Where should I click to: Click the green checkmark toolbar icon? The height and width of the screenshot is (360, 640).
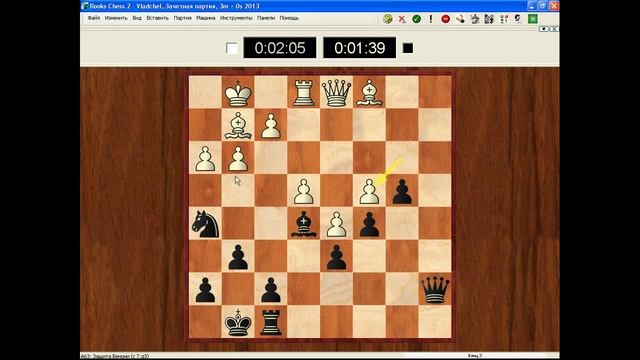(x=416, y=19)
